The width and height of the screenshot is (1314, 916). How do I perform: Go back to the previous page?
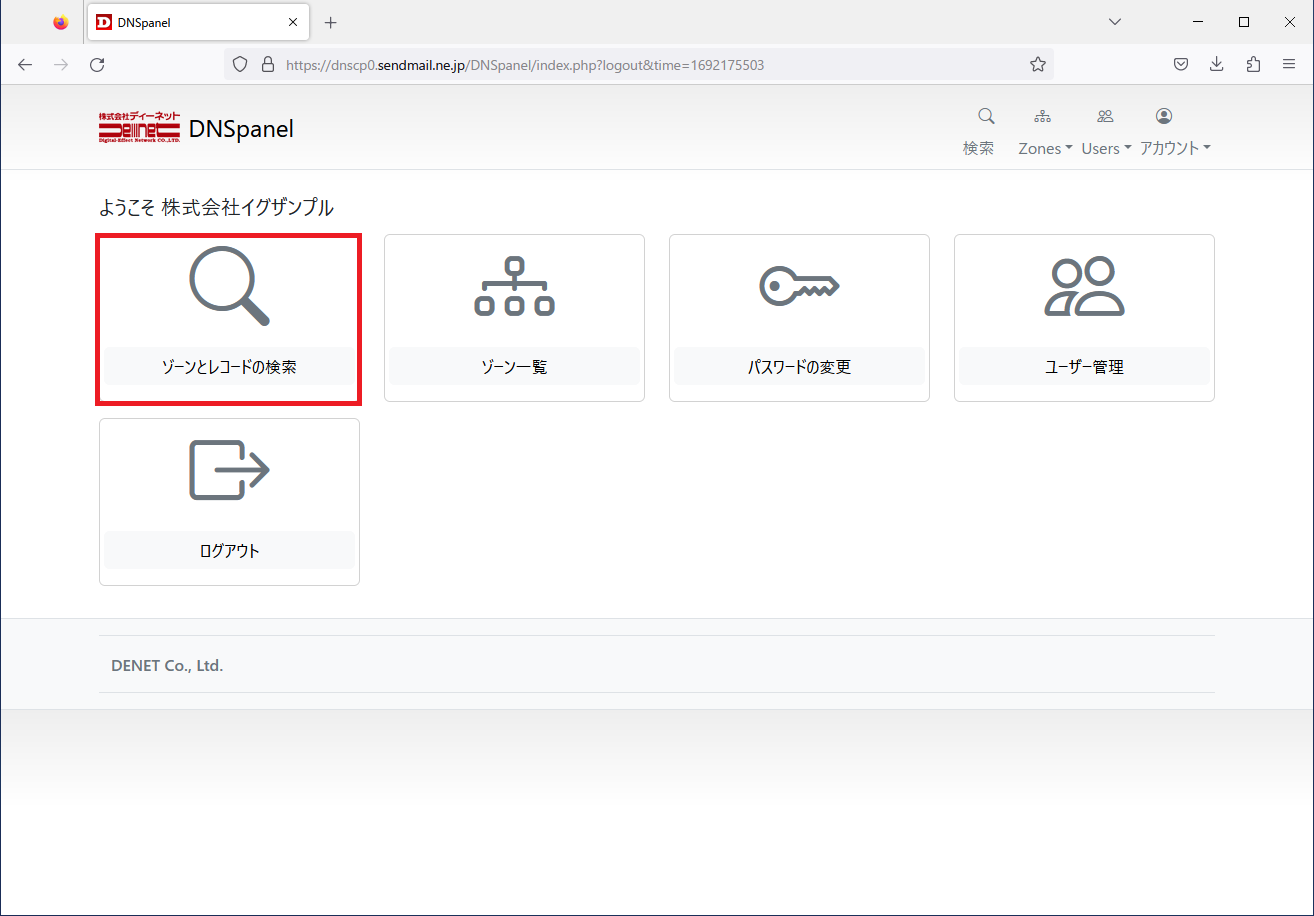click(x=25, y=64)
